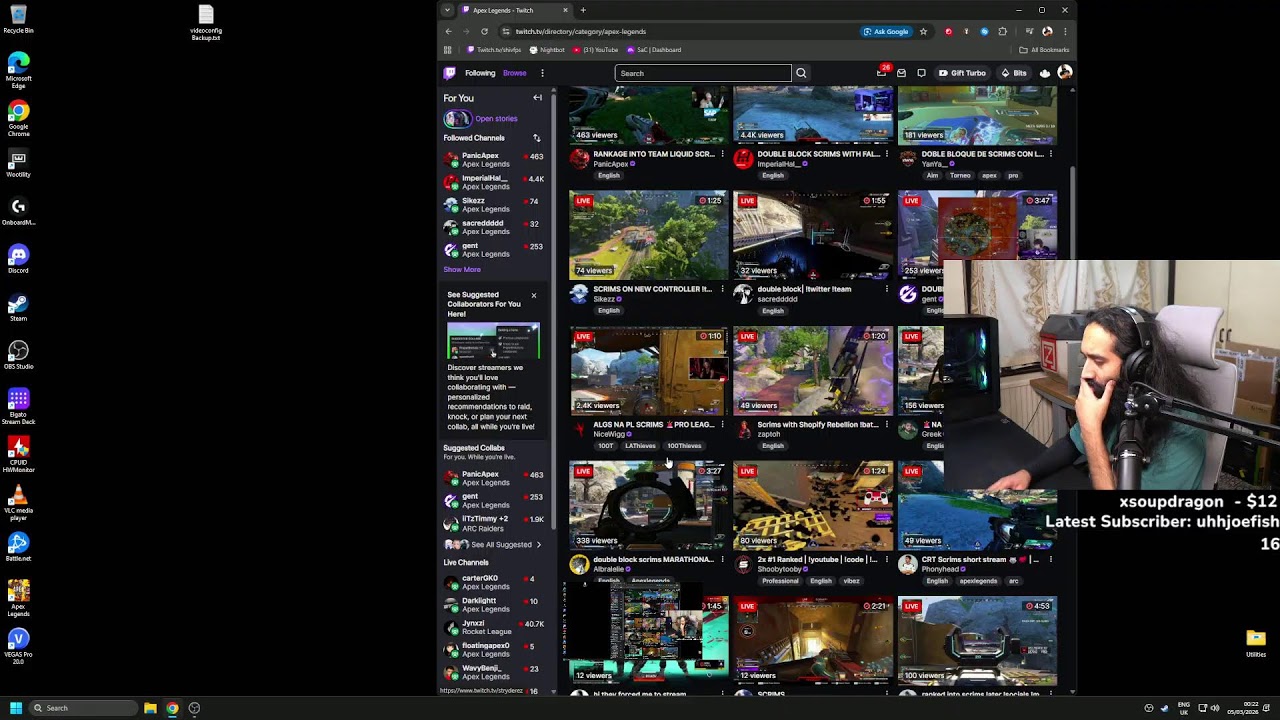
Task: Open stream options for RANKAGE INTO TEAM LIQUID
Action: point(722,154)
